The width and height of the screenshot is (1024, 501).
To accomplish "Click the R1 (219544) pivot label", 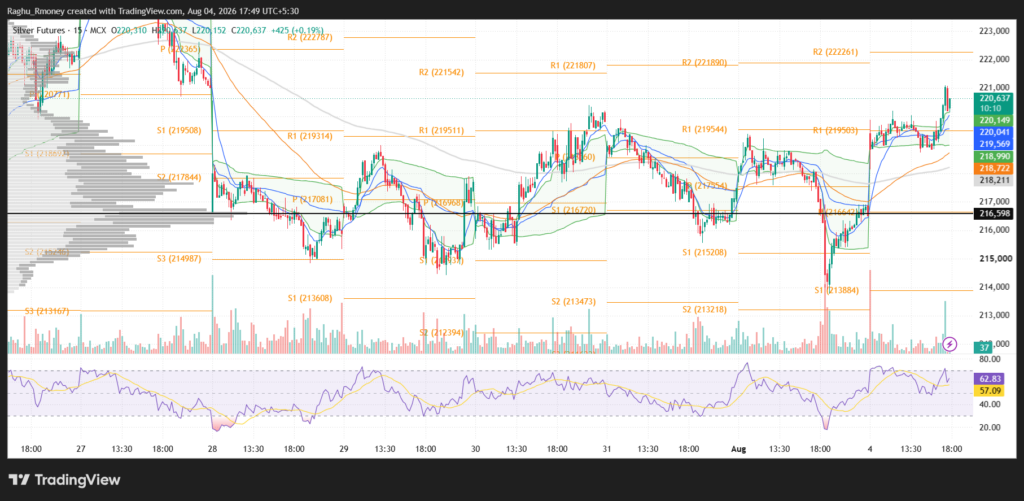I will point(705,129).
